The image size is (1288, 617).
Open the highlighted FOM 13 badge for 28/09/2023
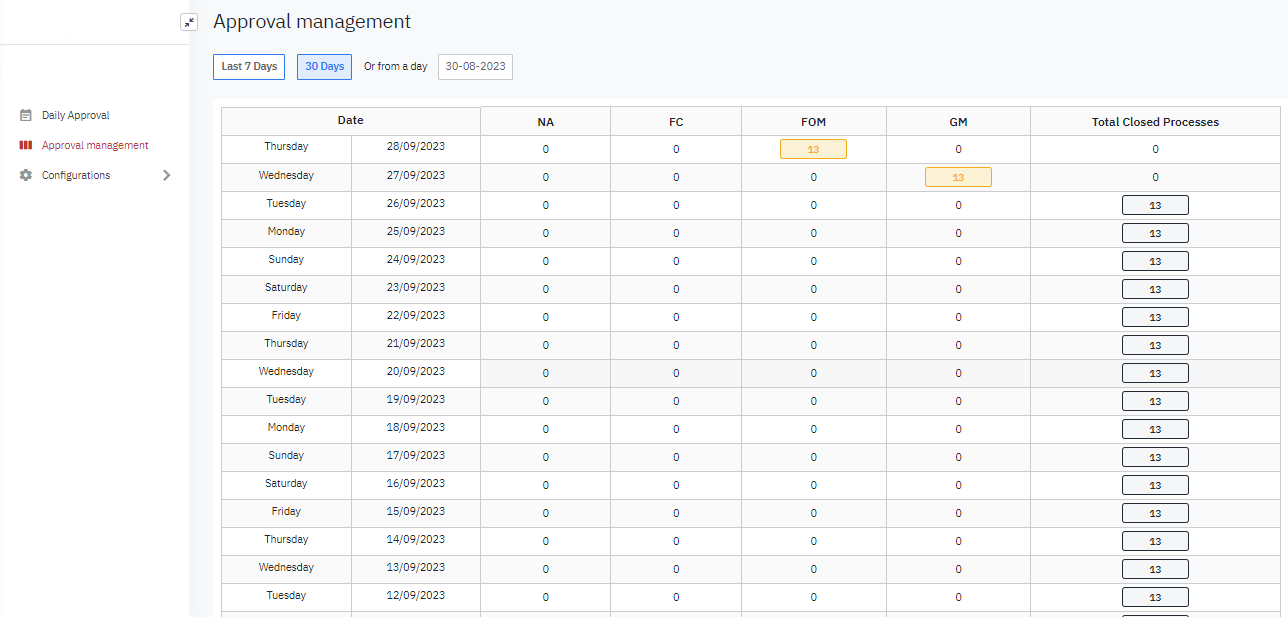(x=813, y=148)
